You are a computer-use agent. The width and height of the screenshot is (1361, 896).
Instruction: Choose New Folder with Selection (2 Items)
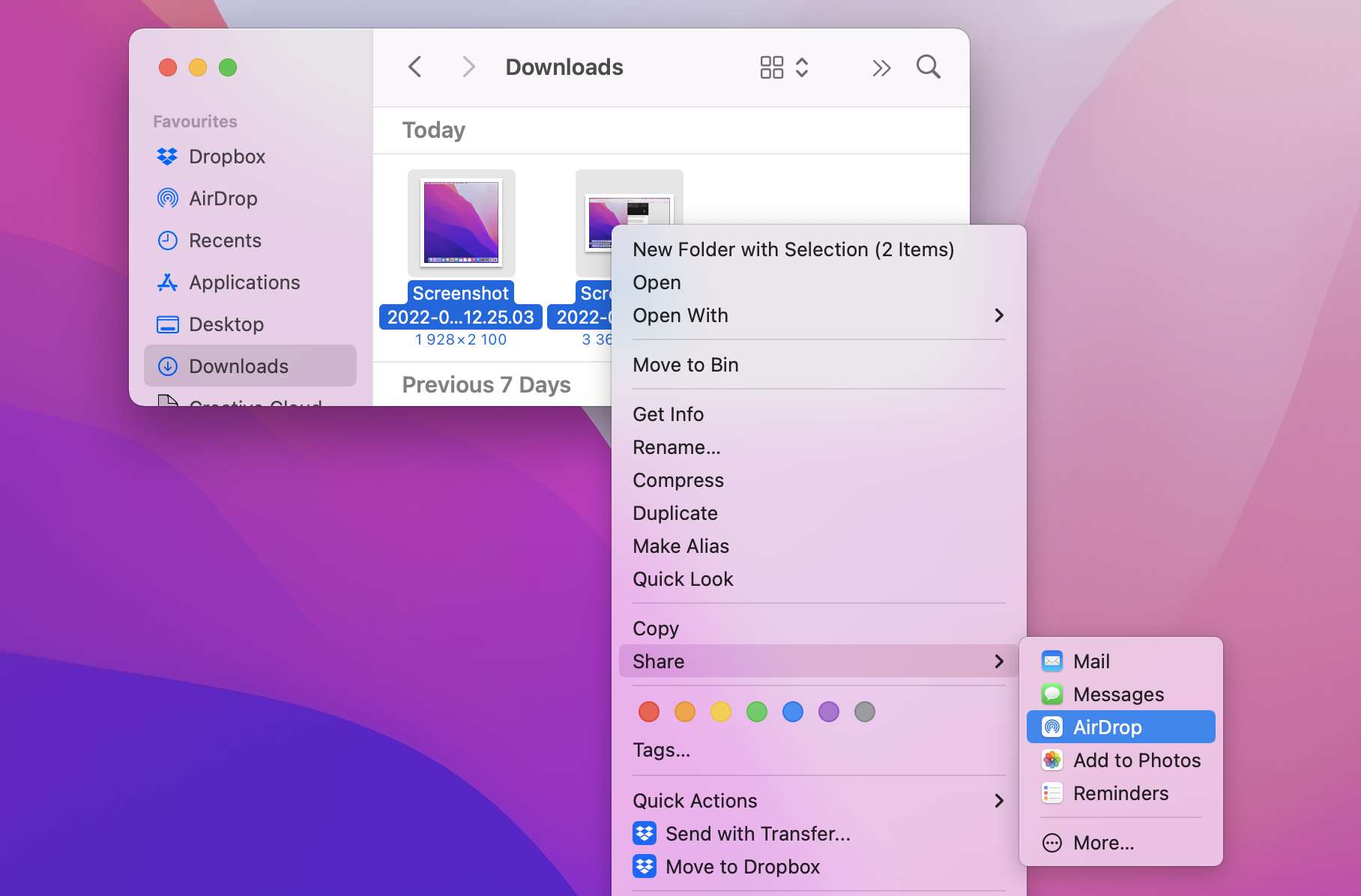(818, 249)
